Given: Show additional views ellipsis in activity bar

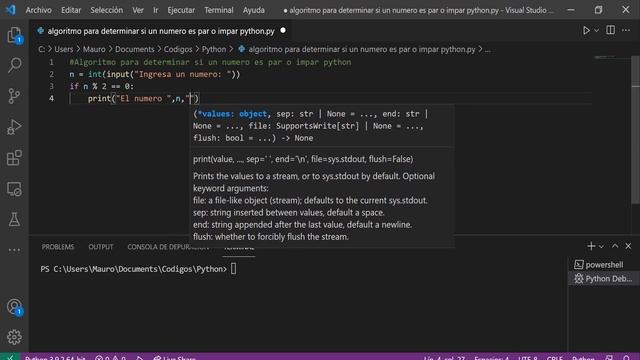Looking at the screenshot, I should 14,250.
